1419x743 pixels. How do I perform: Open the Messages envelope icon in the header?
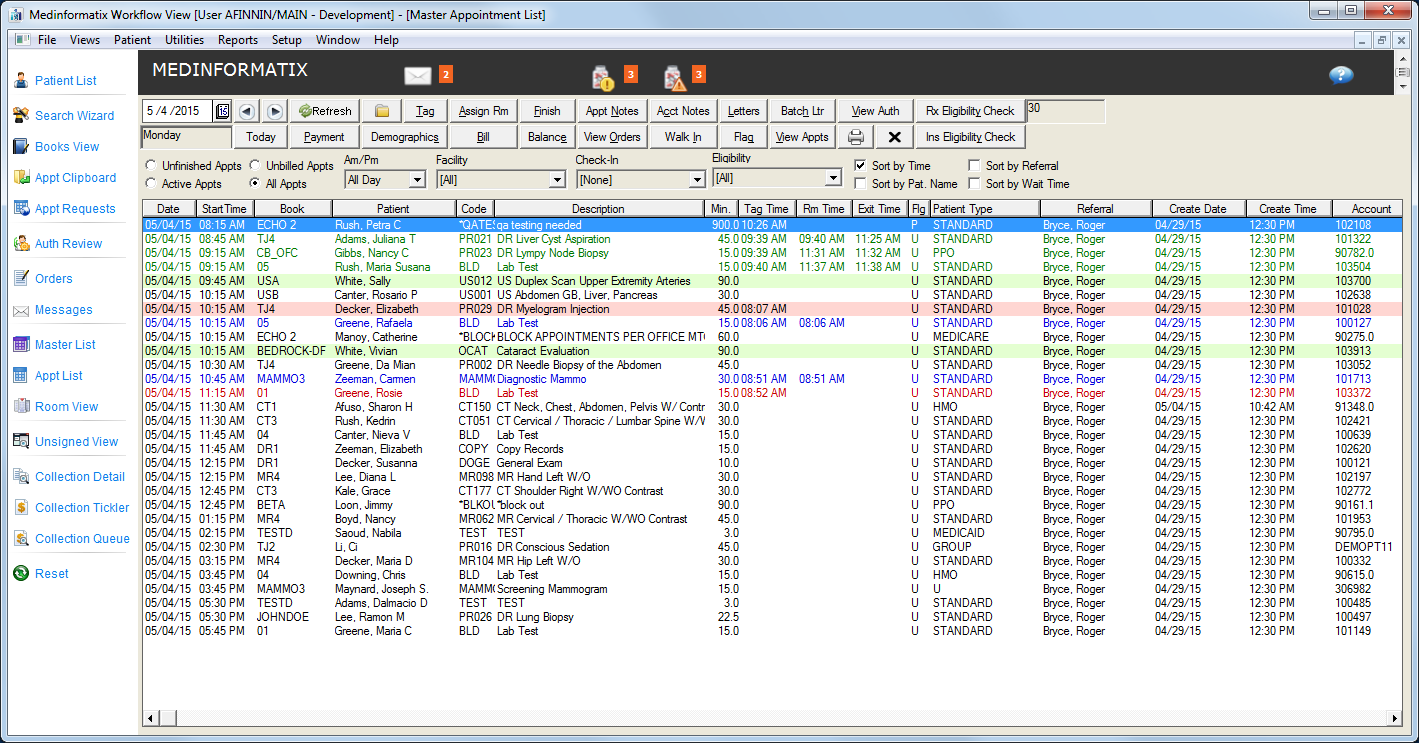419,74
